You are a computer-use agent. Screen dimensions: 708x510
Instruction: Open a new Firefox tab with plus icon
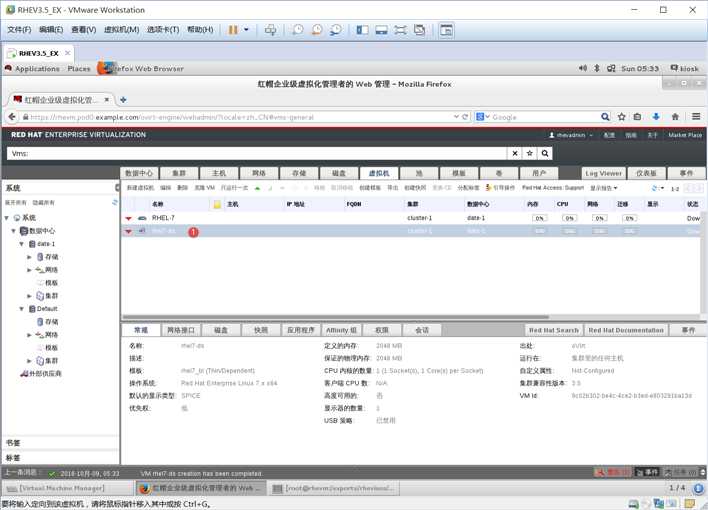click(x=123, y=100)
